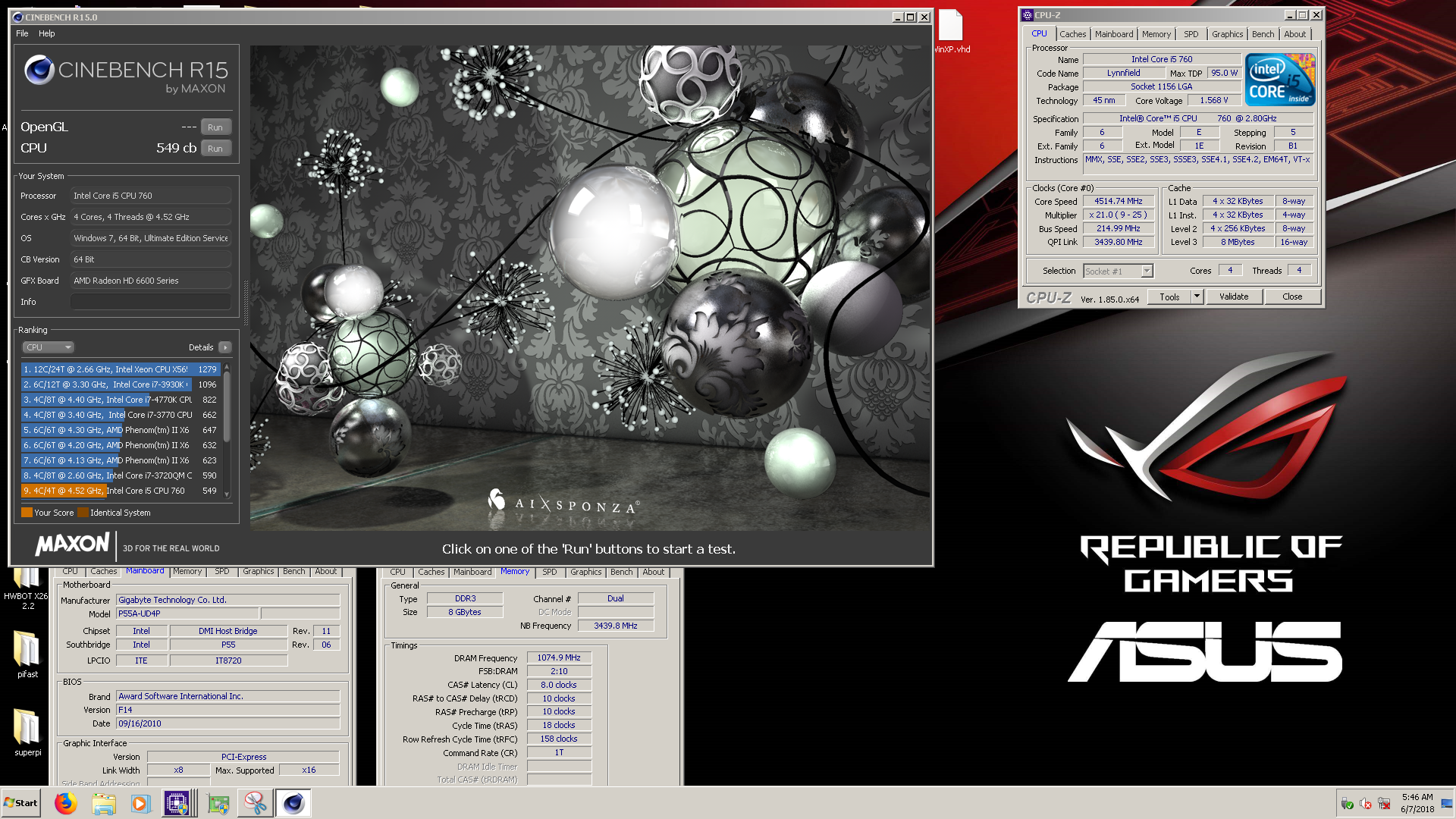This screenshot has height=819, width=1456.
Task: Click the MAXON logo at bottom left
Action: click(73, 544)
